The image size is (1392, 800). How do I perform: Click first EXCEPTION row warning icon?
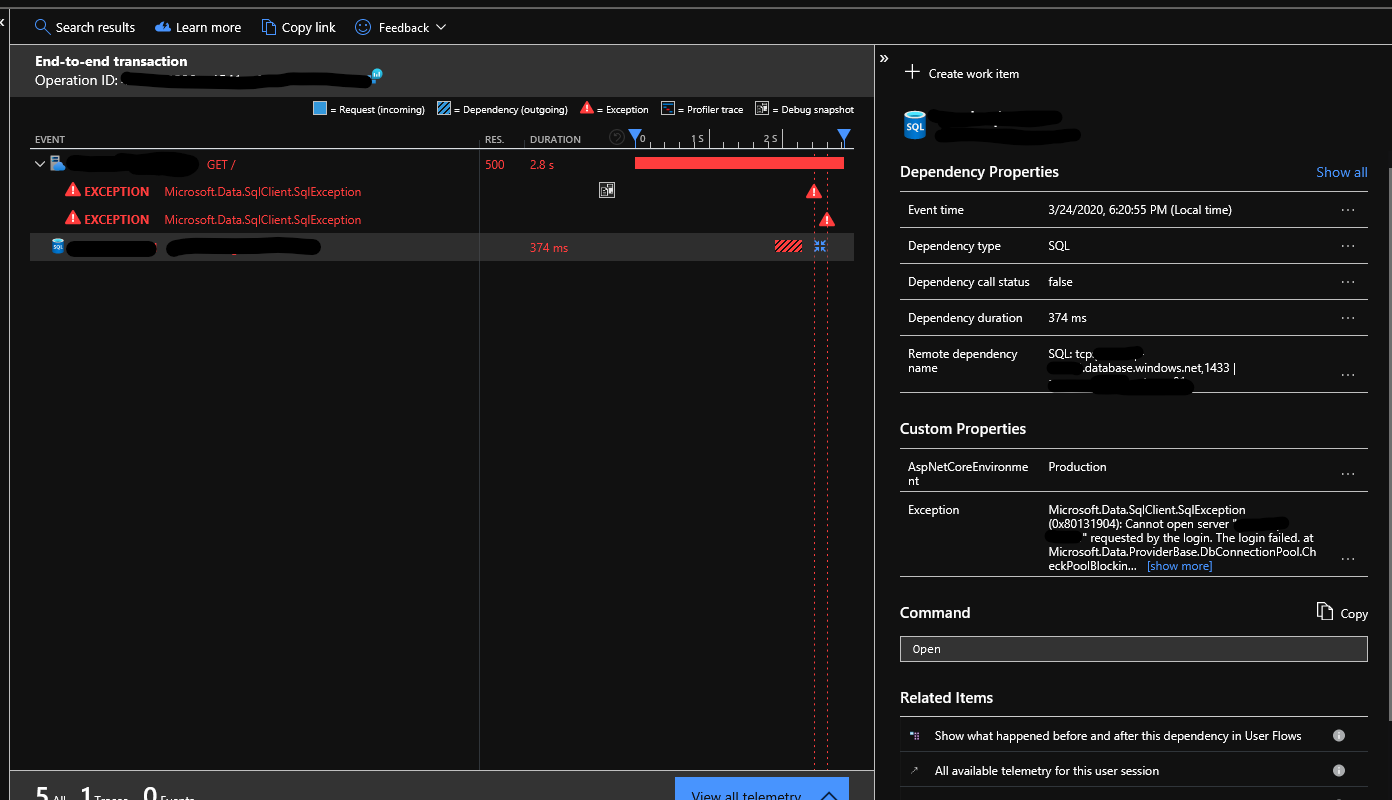(x=72, y=190)
